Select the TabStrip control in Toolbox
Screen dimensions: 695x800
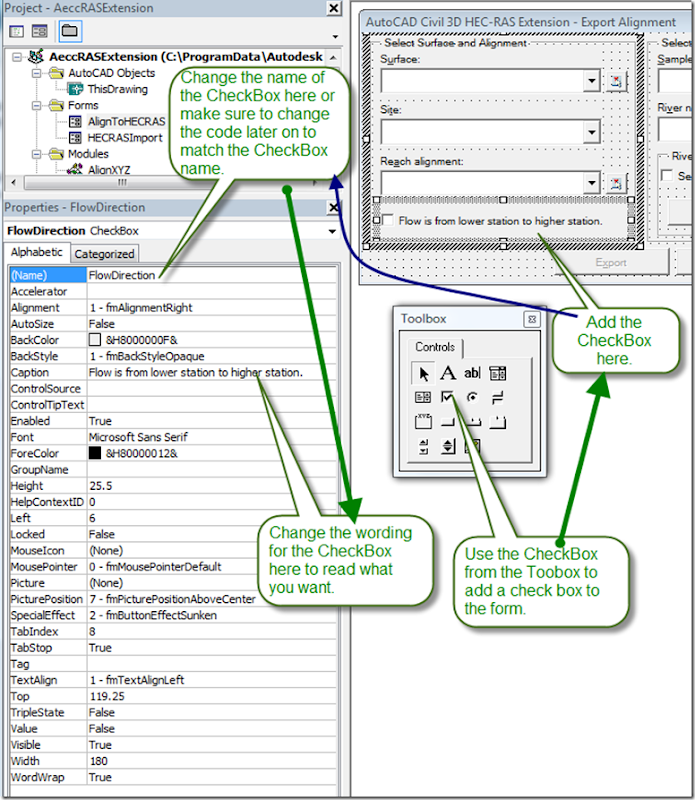[473, 422]
